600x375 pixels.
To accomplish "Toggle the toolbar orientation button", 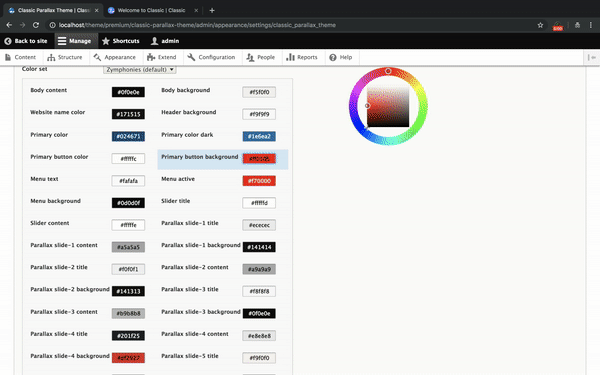I will point(592,57).
